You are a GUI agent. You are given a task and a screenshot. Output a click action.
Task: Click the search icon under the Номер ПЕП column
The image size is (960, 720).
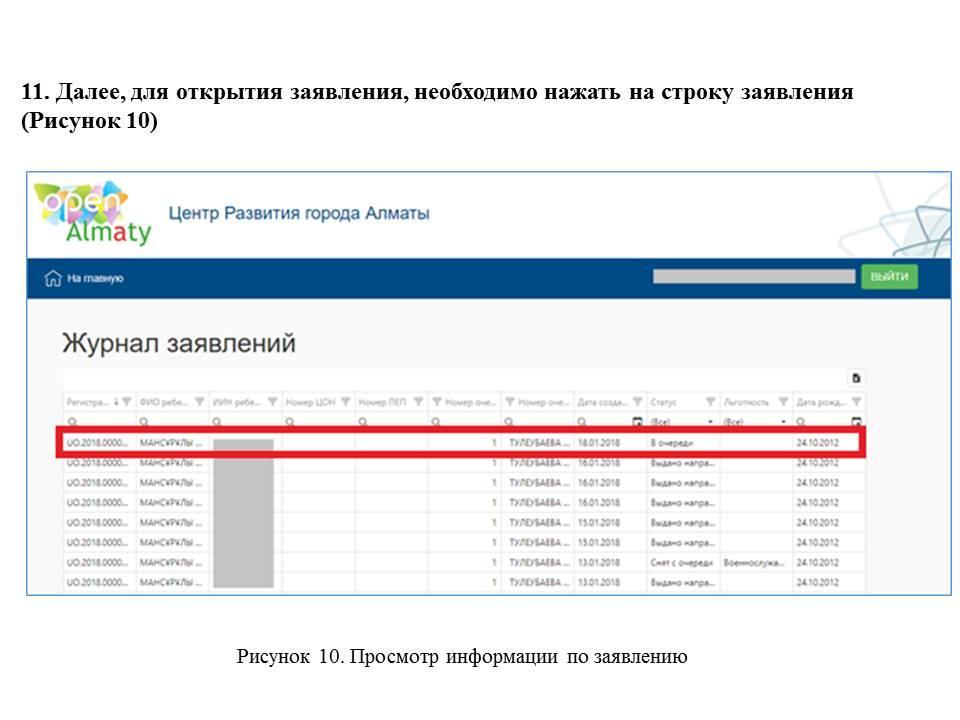pos(362,421)
